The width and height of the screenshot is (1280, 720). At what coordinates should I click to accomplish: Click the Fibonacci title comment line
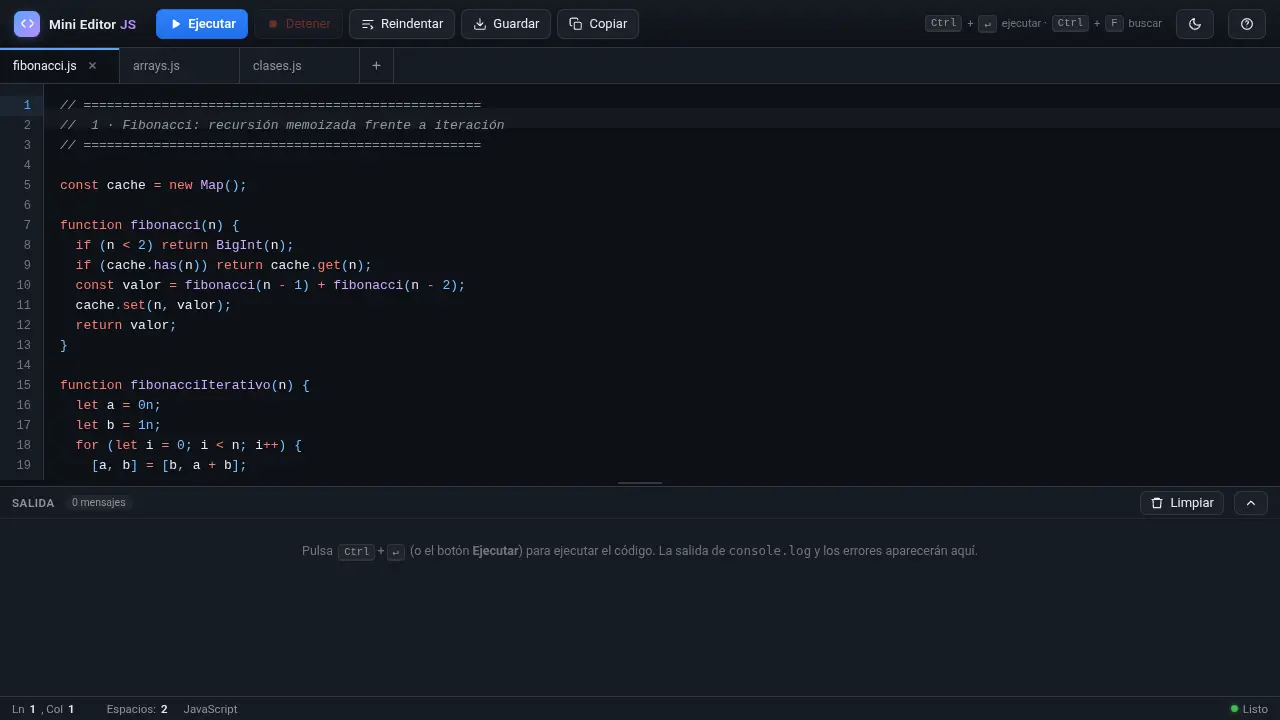click(x=282, y=125)
